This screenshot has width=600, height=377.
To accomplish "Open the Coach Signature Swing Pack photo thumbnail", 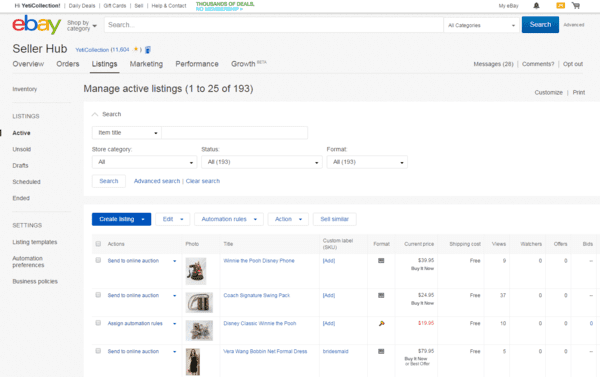I will [x=199, y=303].
